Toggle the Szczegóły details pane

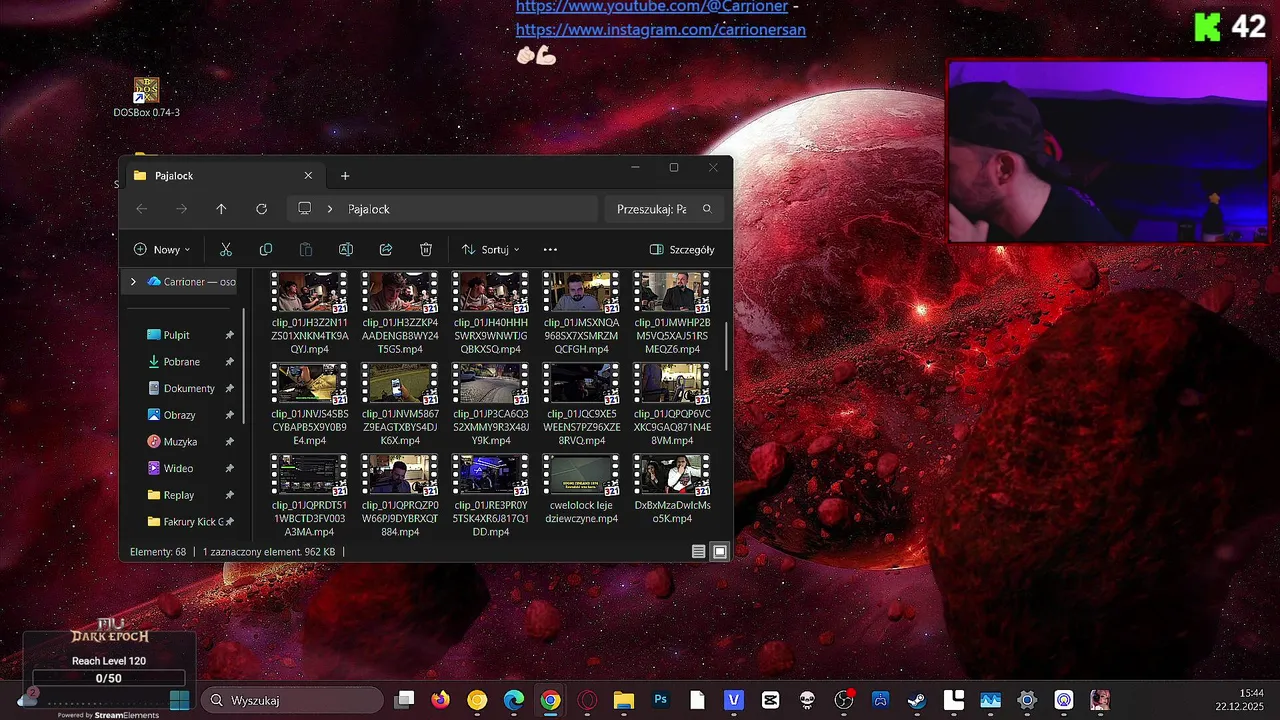[682, 249]
